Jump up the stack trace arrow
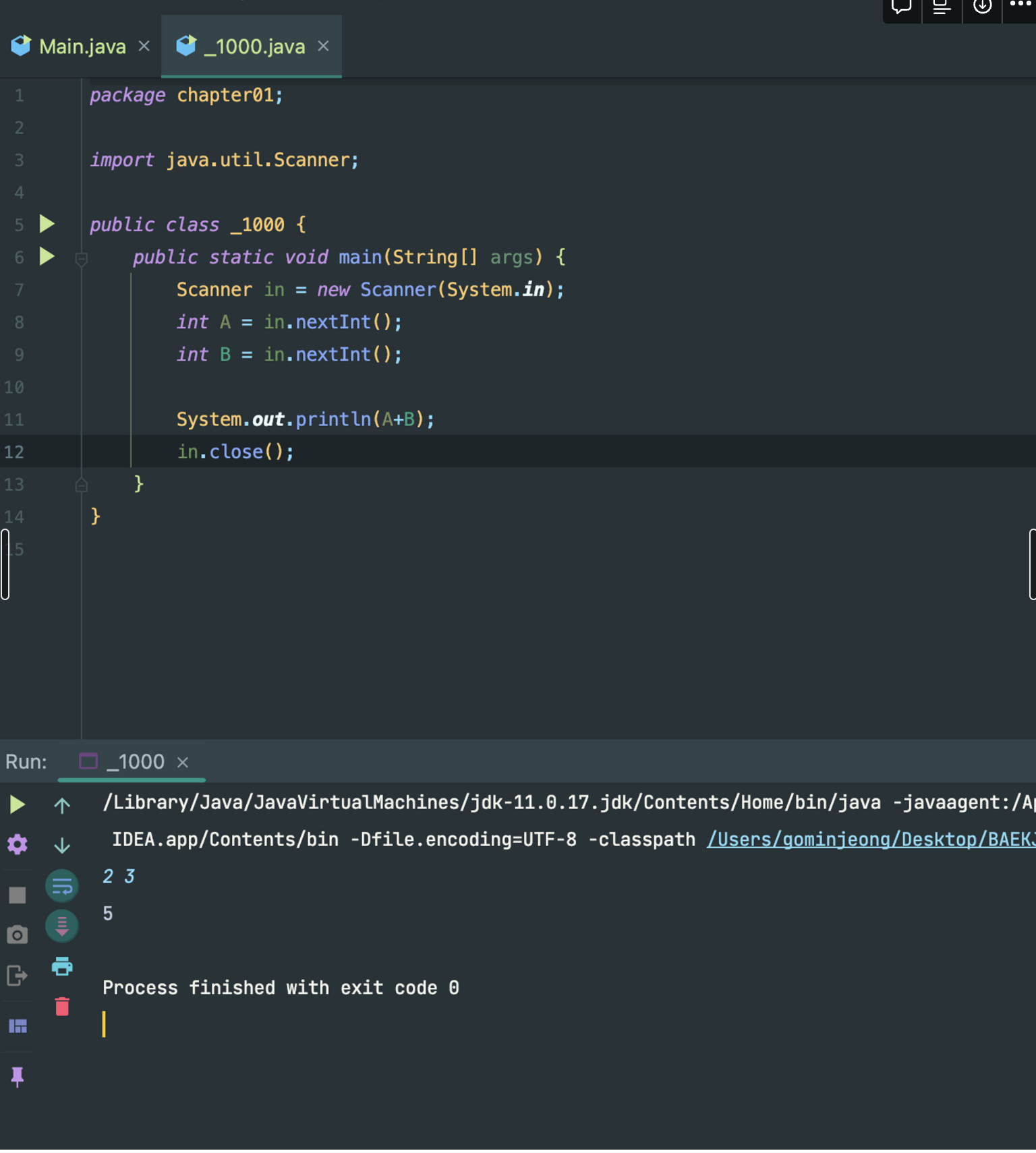 pos(62,805)
